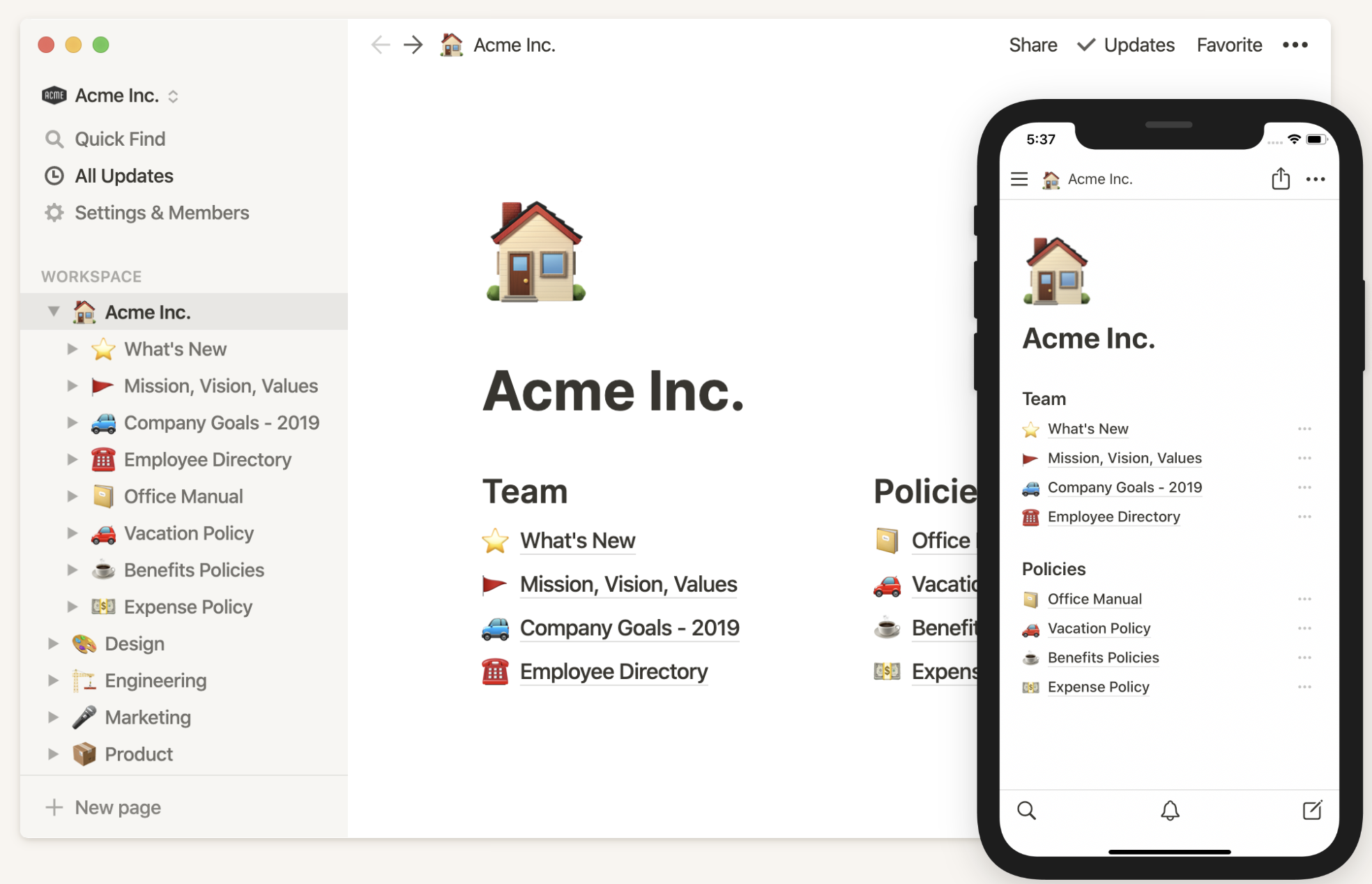
Task: Collapse the Acme Inc. workspace tree
Action: click(54, 311)
